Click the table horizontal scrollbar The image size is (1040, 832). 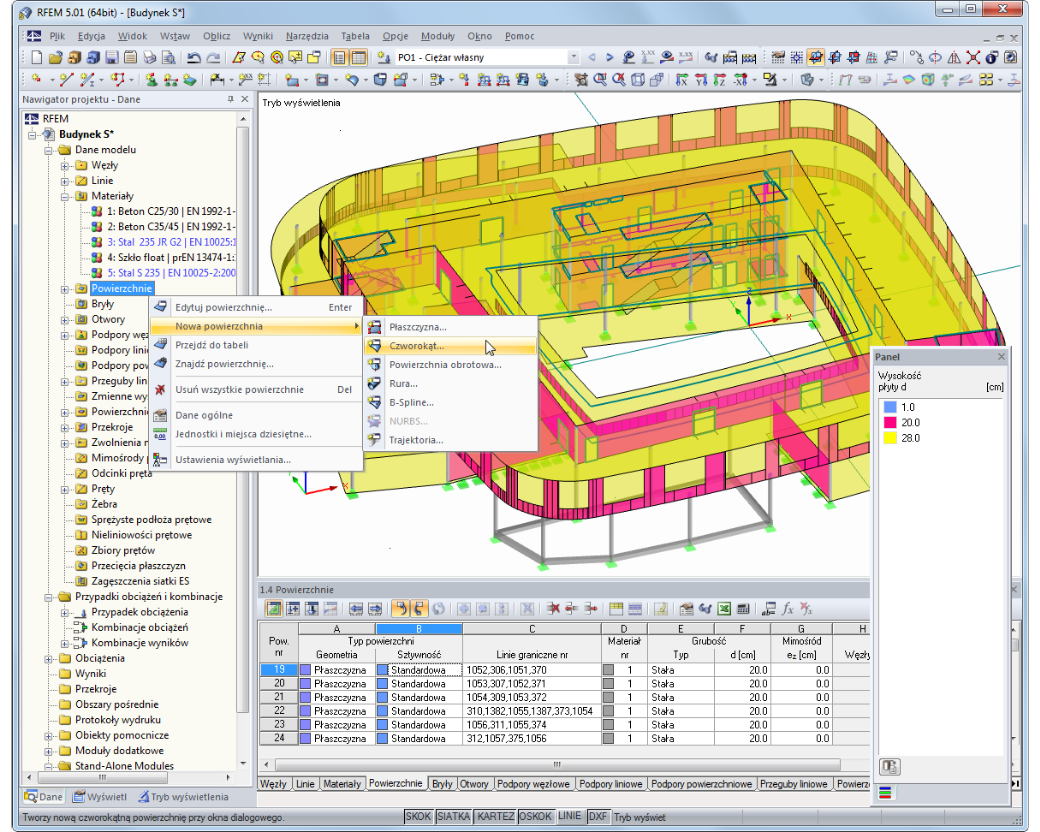(557, 764)
